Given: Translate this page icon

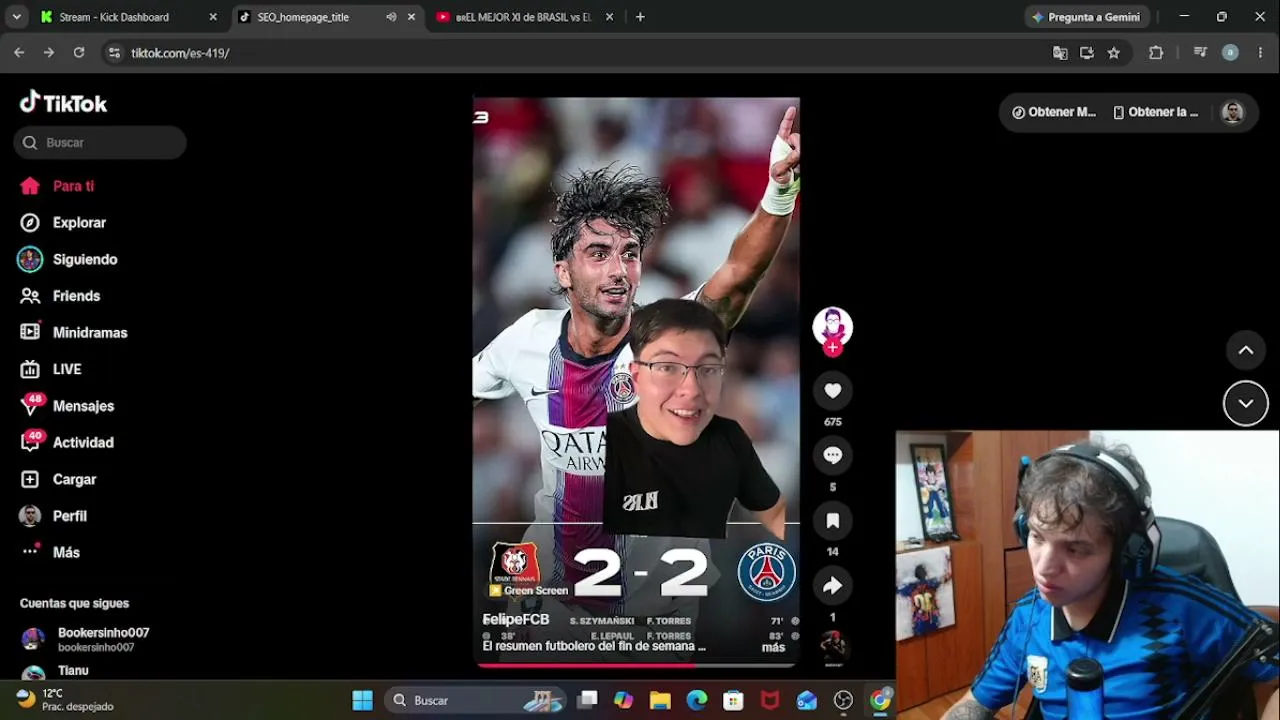Looking at the screenshot, I should pyautogui.click(x=1060, y=53).
